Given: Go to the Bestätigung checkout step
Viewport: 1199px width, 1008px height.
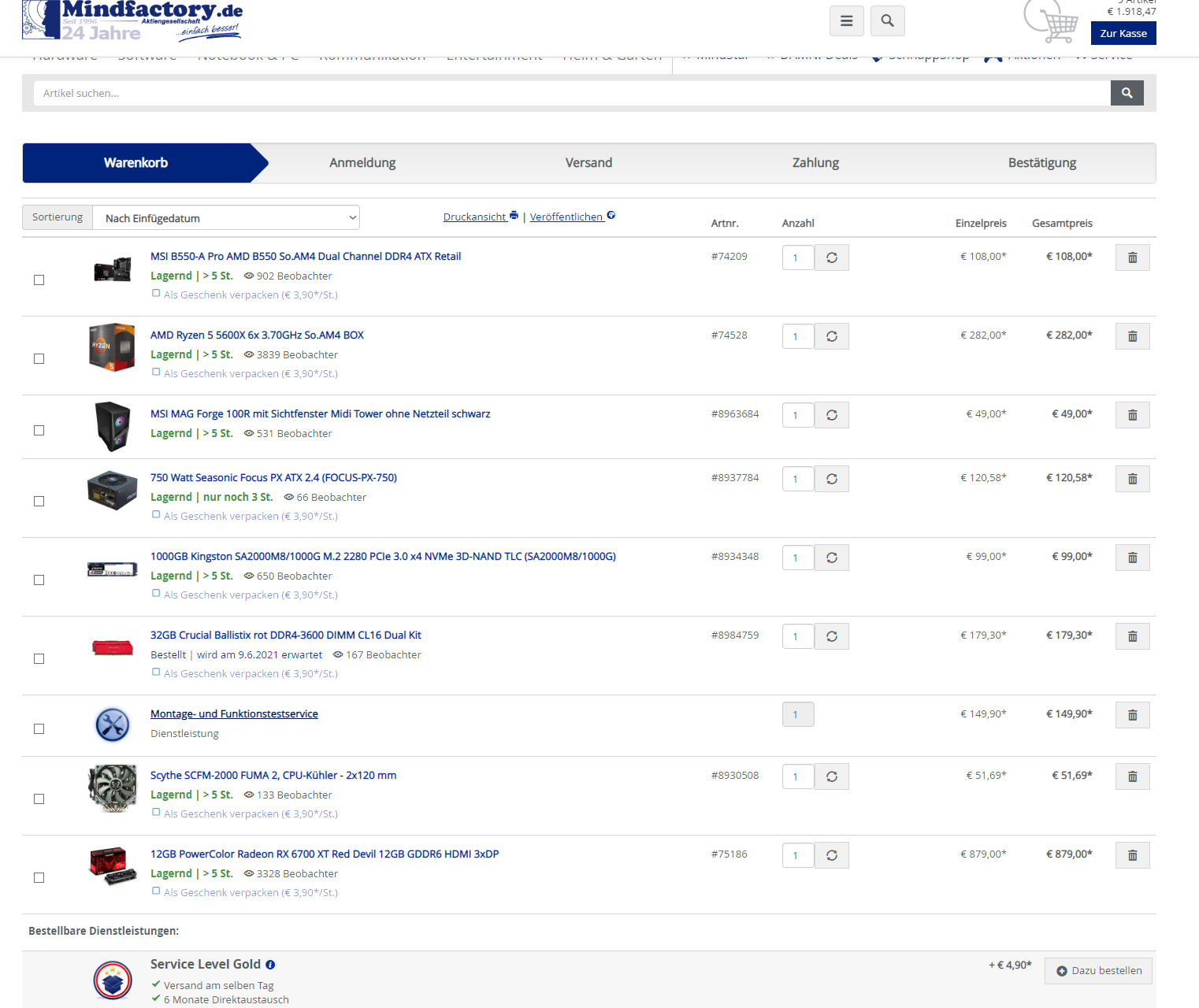Looking at the screenshot, I should click(1042, 163).
